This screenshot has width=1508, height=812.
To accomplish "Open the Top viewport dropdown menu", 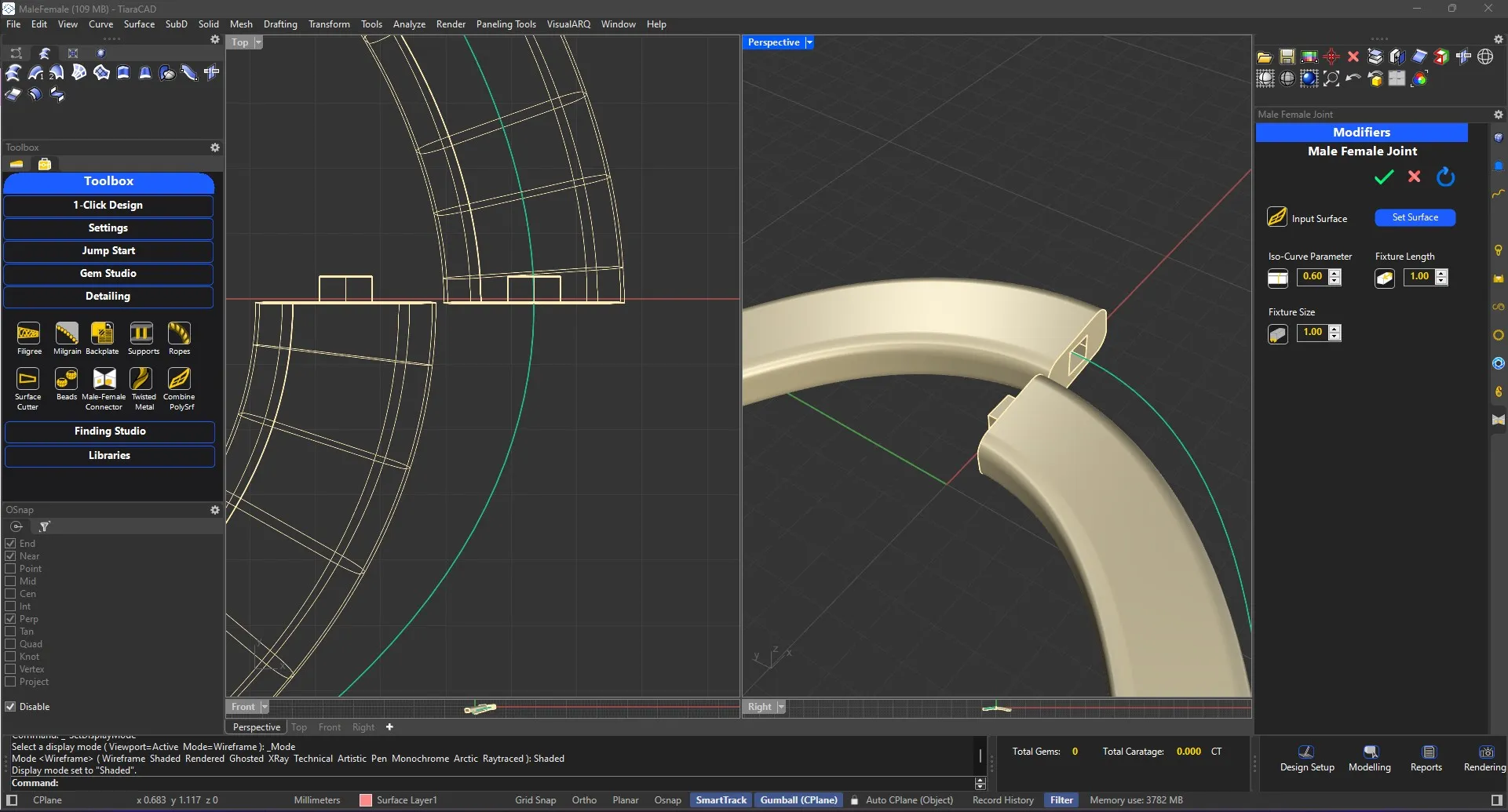I will tap(258, 42).
